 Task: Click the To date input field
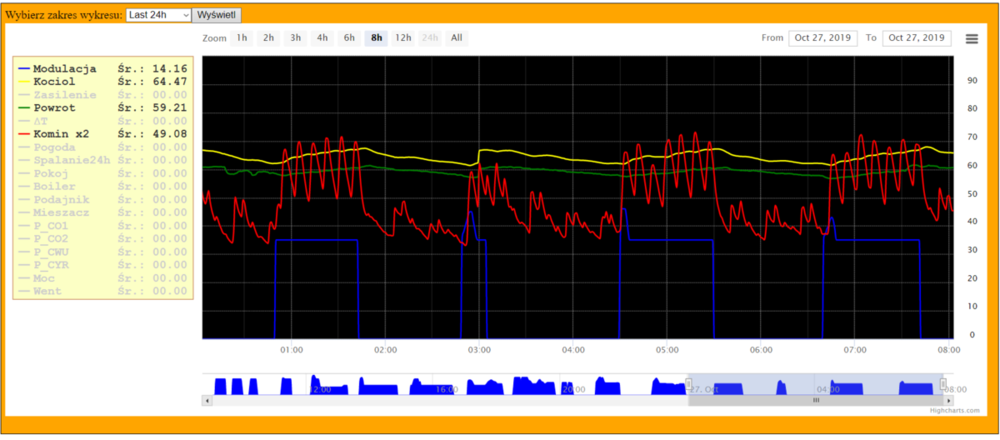916,38
